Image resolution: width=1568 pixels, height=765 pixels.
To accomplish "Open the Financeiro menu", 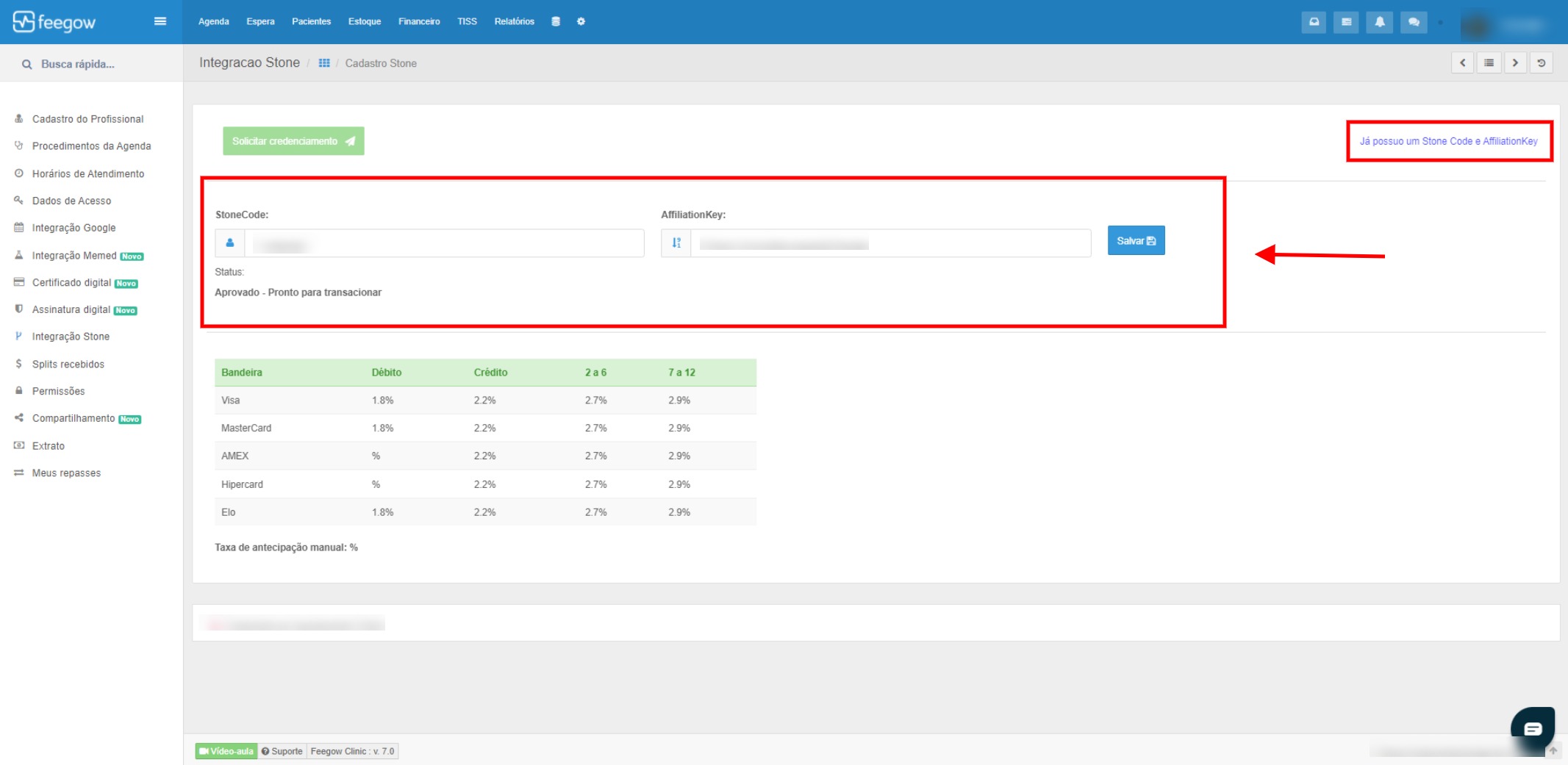I will tap(419, 21).
